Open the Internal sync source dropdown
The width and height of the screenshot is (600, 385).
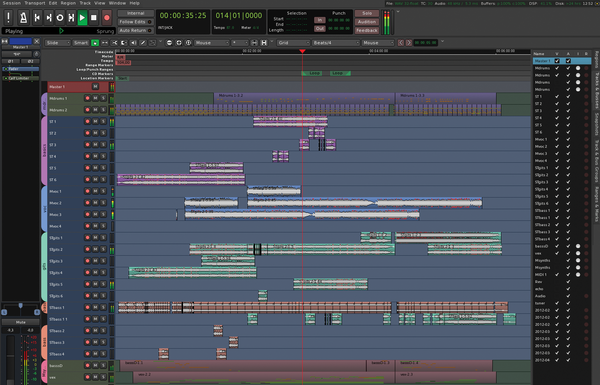pyautogui.click(x=135, y=13)
